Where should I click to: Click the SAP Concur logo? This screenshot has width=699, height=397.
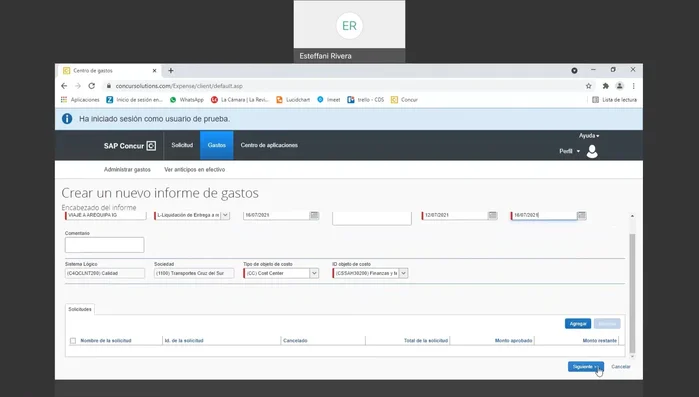tap(130, 146)
